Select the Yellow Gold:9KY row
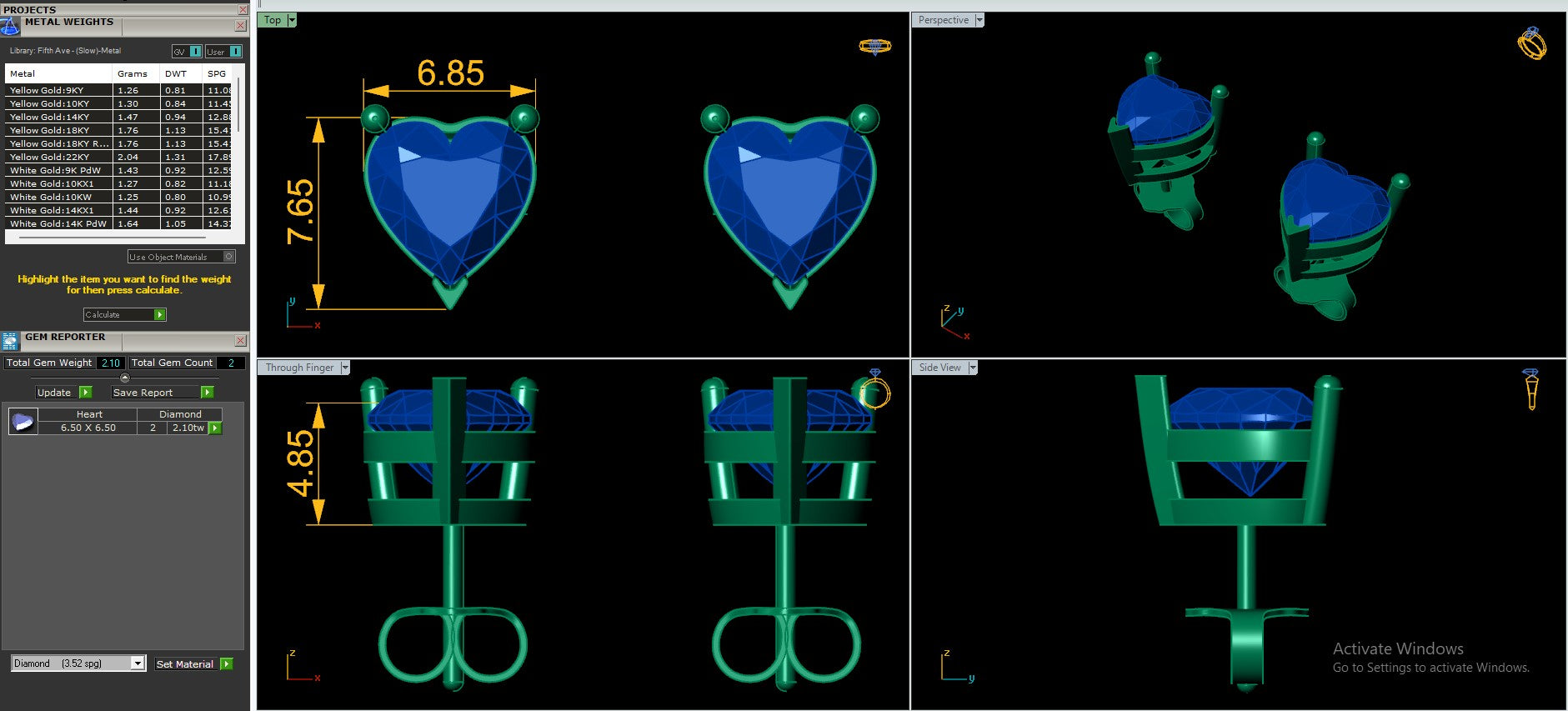 pos(119,90)
